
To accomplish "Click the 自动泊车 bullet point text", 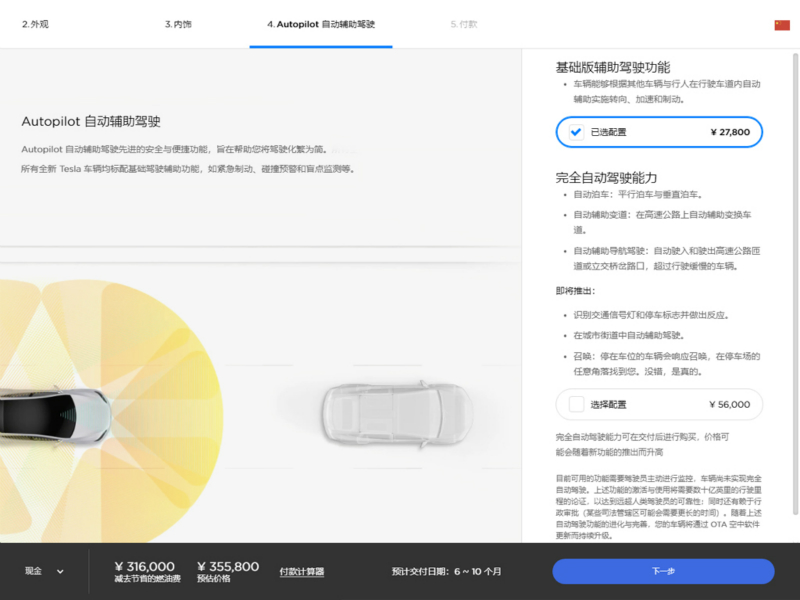I will pyautogui.click(x=638, y=194).
